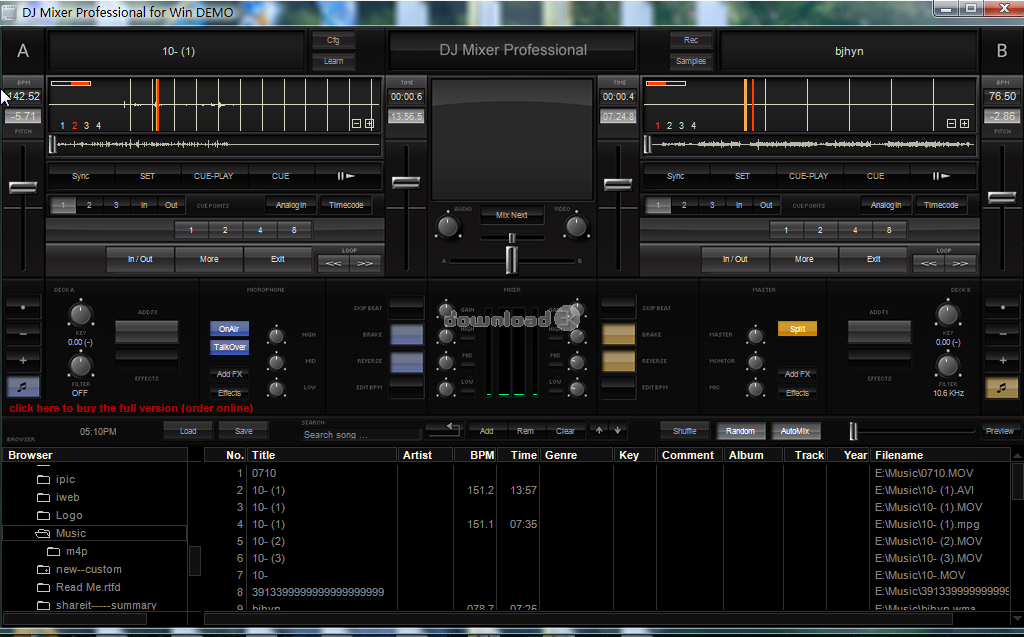Click the return arrow next to search box
Screen dimensions: 1024x637
445,429
